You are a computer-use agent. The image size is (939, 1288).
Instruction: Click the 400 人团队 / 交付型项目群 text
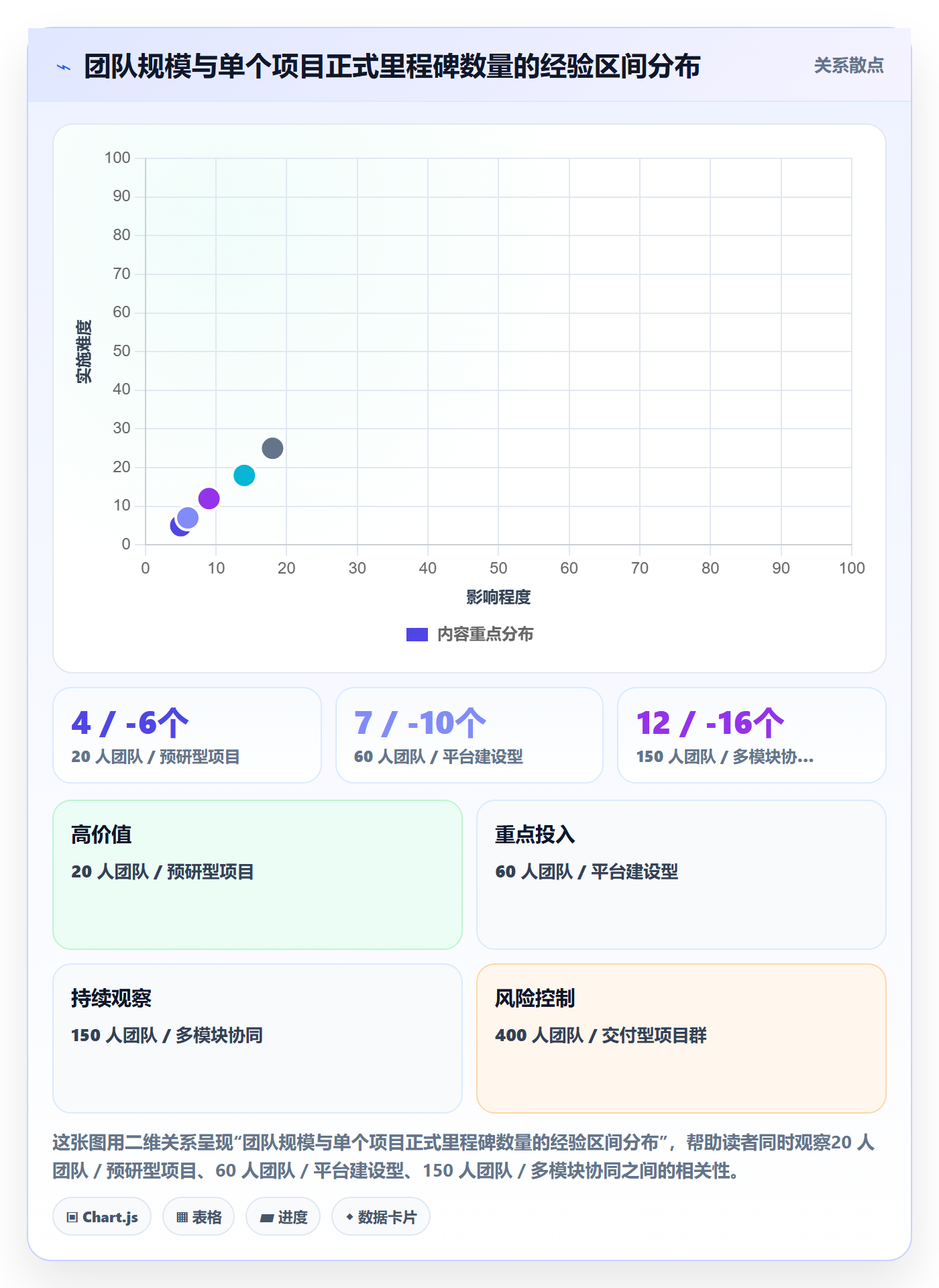coord(601,1036)
